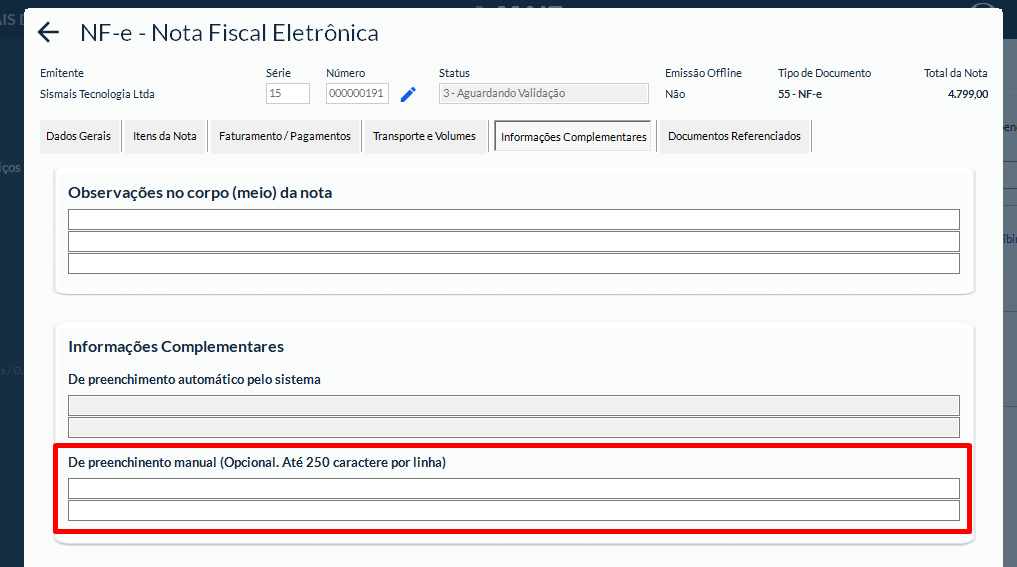The height and width of the screenshot is (567, 1017).
Task: Focus second line of Observações no corpo
Action: point(513,242)
